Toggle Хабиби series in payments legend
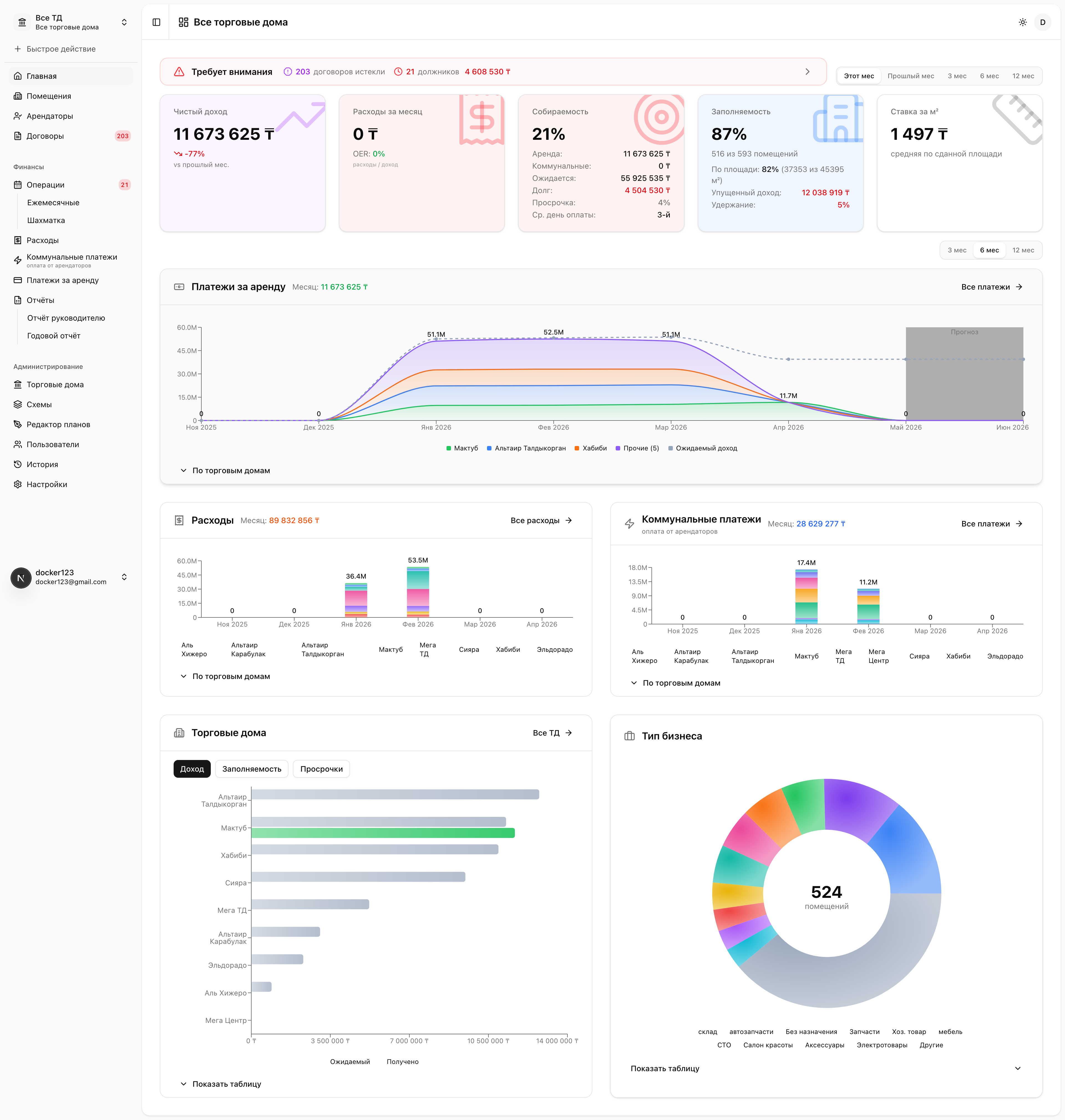This screenshot has width=1065, height=1120. (590, 448)
